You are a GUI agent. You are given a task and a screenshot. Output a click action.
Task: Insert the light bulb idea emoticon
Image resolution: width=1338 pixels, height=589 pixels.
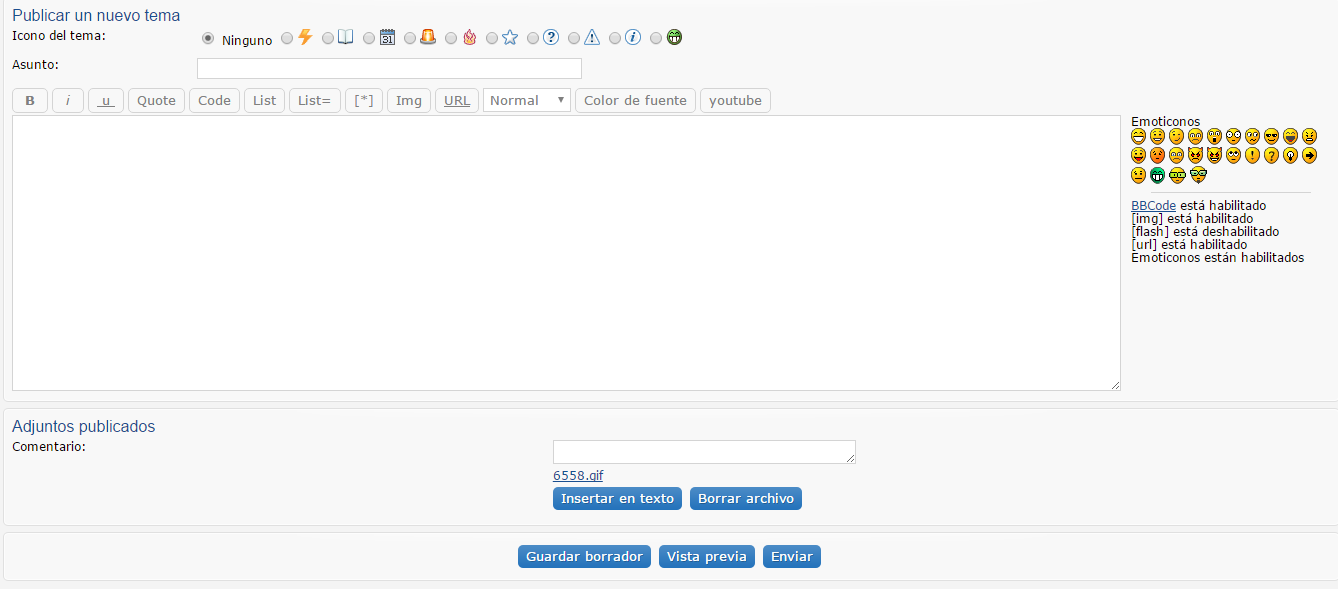(1290, 155)
